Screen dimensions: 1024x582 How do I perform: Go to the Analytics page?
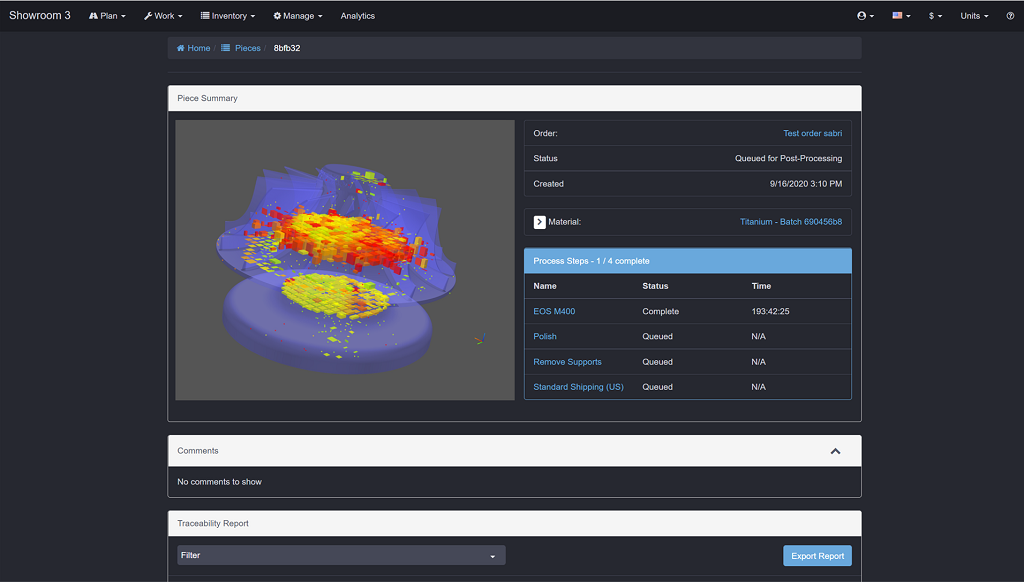coord(357,16)
